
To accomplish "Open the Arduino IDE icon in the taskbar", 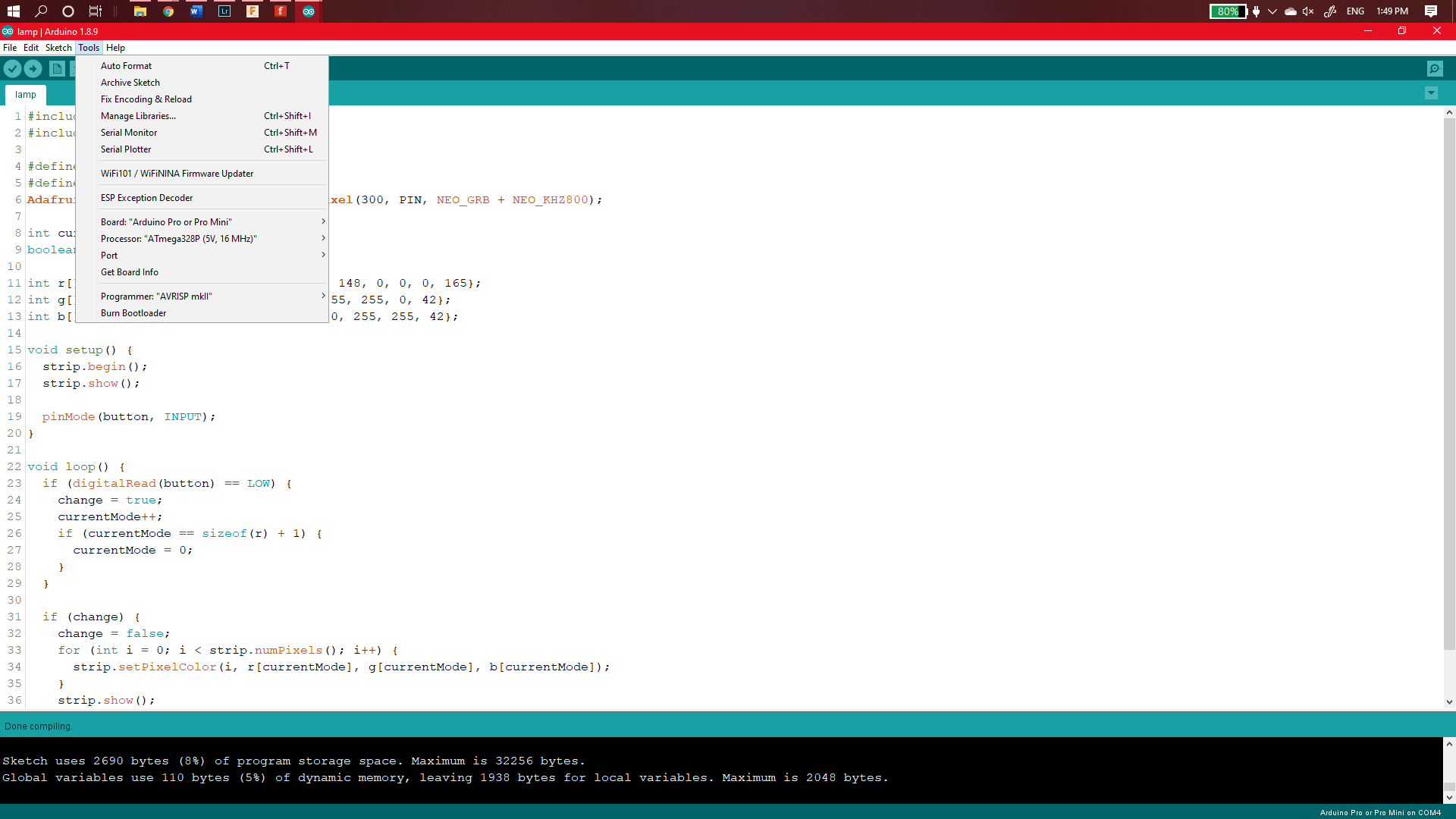I will click(308, 11).
